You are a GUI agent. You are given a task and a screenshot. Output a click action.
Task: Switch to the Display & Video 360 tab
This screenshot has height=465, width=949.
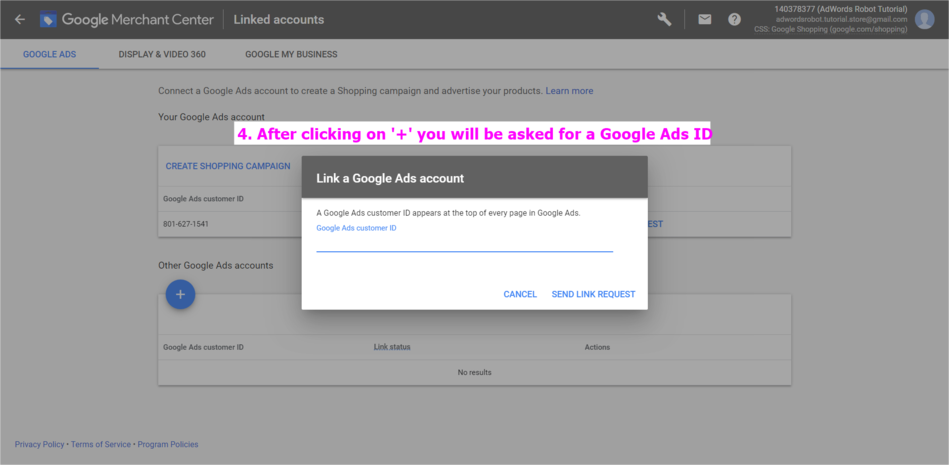[x=162, y=54]
